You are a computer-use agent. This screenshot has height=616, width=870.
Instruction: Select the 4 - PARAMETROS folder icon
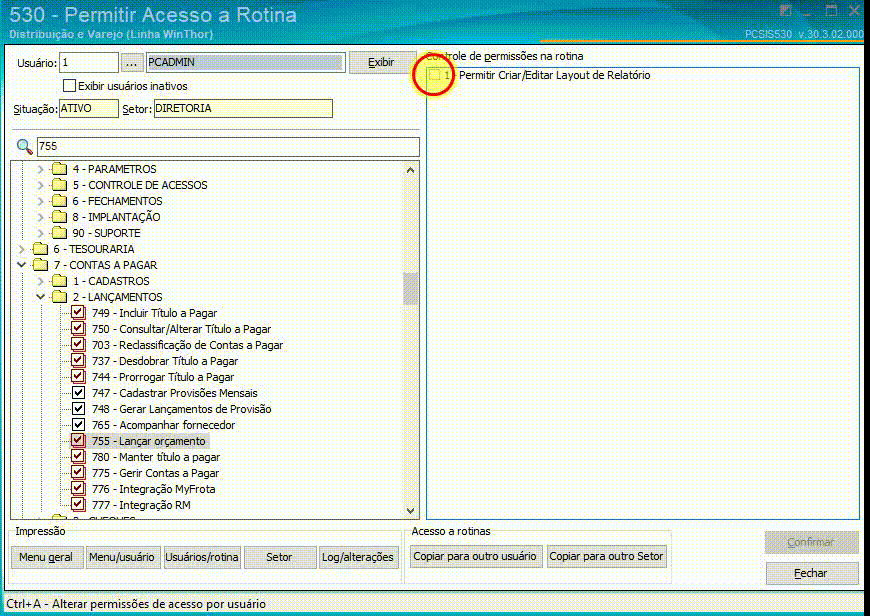click(59, 169)
